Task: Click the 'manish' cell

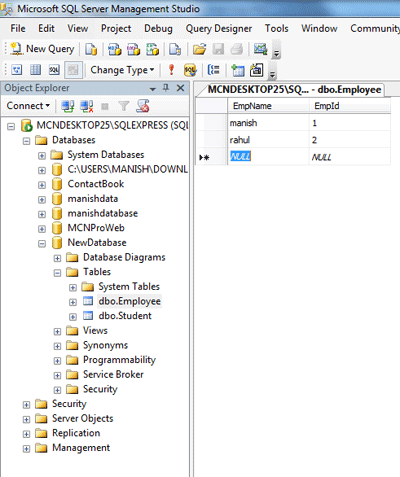Action: click(268, 123)
